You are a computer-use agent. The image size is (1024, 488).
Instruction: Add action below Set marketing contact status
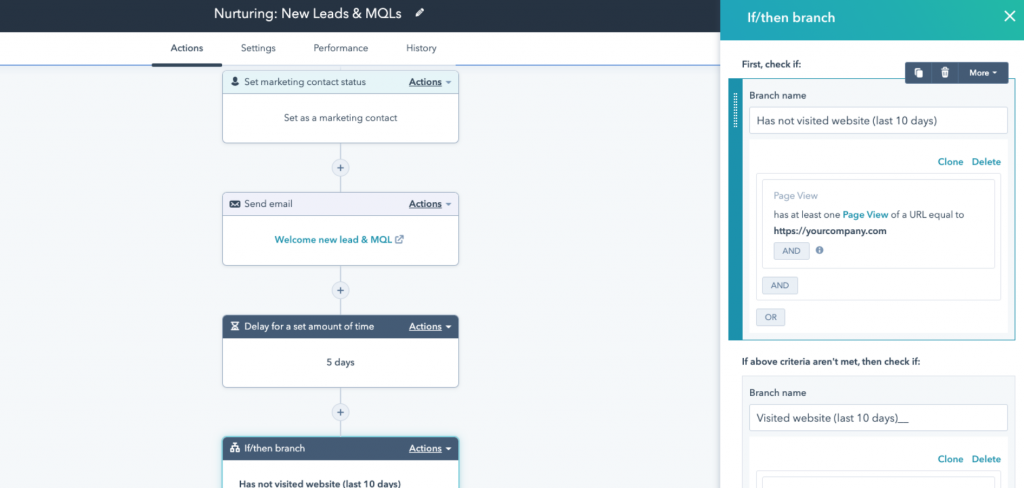click(340, 167)
